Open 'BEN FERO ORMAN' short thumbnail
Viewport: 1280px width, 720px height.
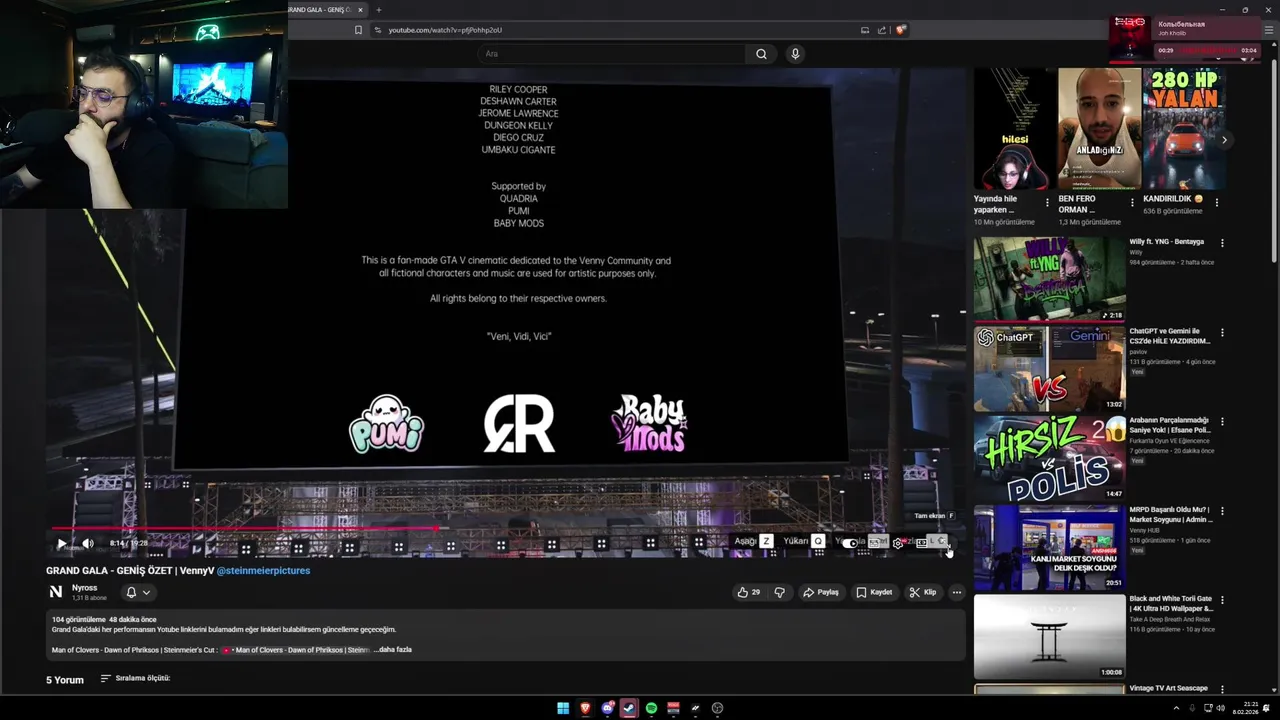(1099, 129)
